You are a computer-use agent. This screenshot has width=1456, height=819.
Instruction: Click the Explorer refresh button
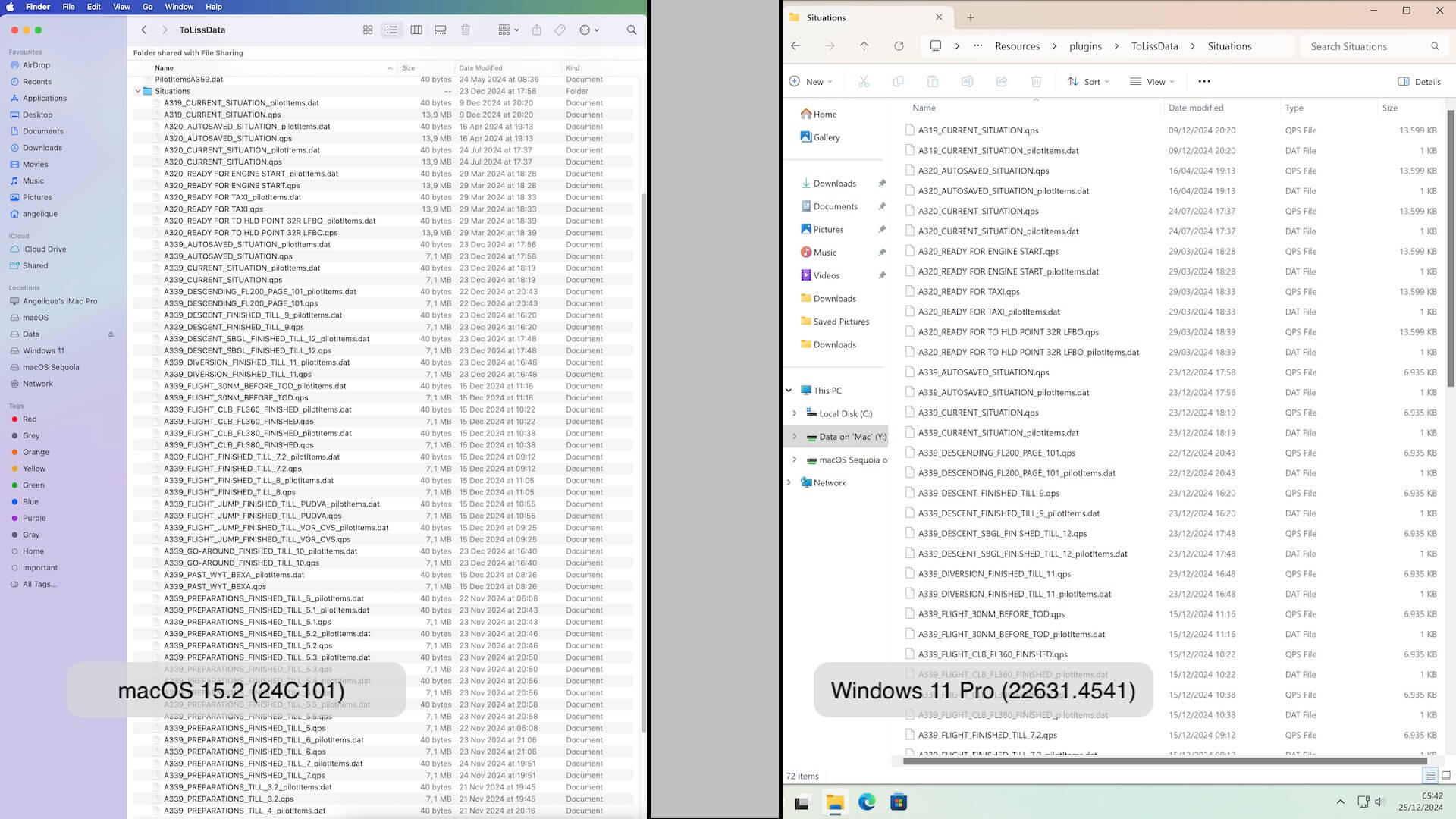pos(899,46)
